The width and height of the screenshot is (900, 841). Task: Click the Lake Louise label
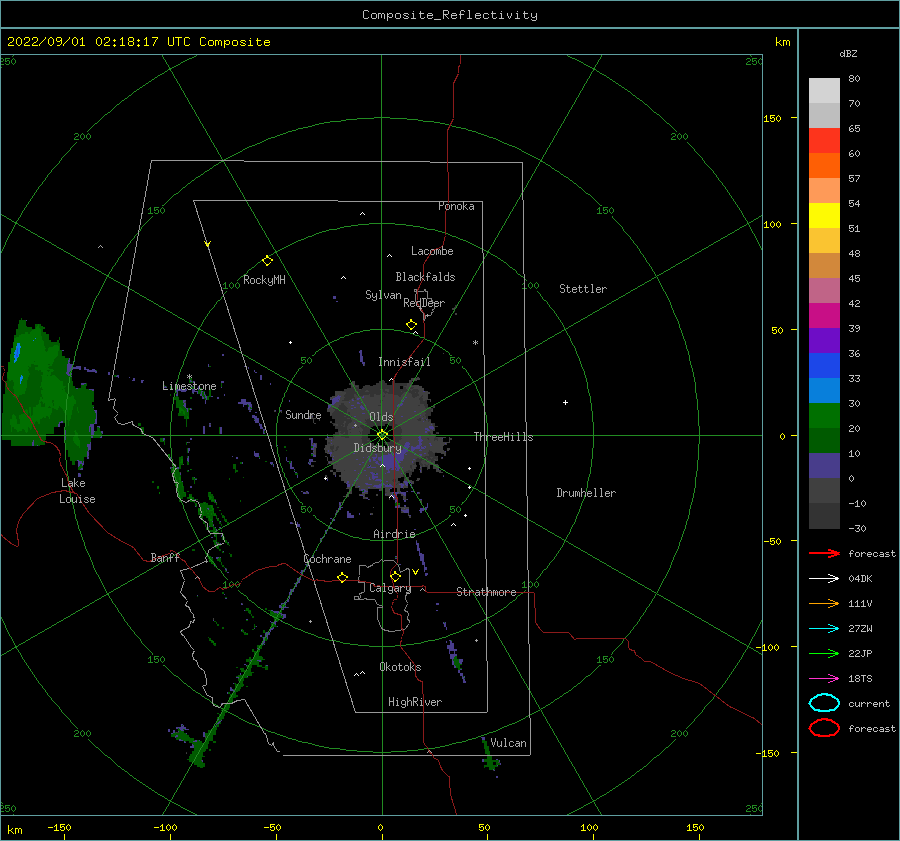pyautogui.click(x=77, y=491)
